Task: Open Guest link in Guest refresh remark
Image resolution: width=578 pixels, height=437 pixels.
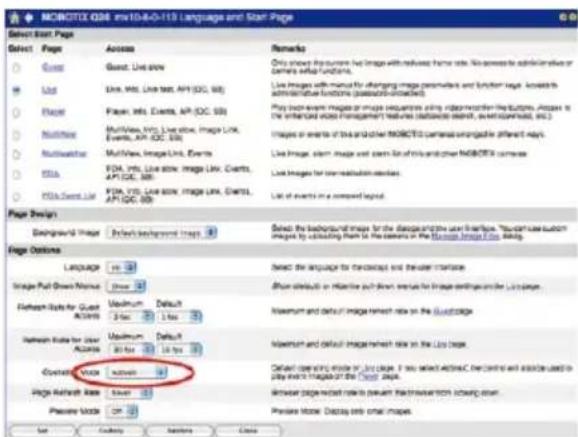Action: [x=443, y=311]
